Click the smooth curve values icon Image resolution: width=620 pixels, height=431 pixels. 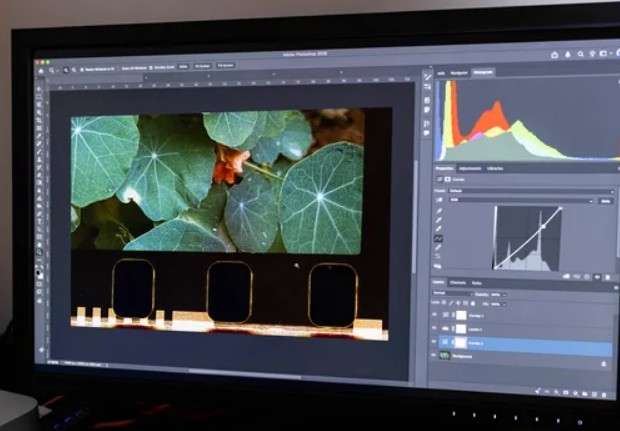438,256
